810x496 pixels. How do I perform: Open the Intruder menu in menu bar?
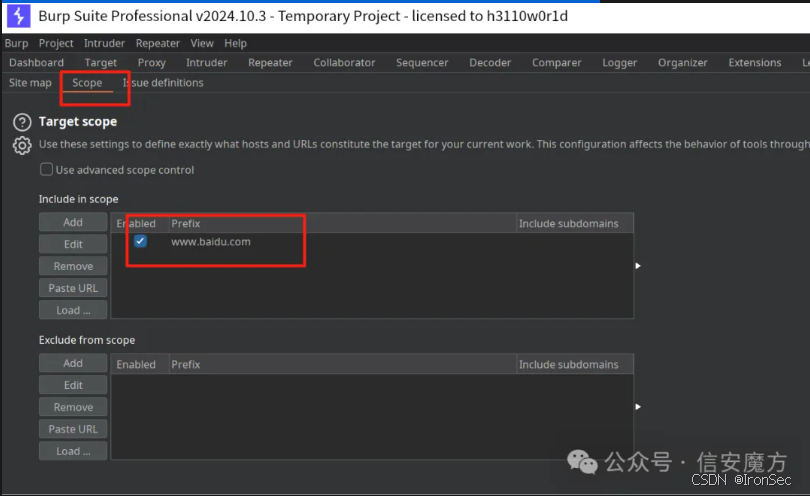click(x=104, y=43)
